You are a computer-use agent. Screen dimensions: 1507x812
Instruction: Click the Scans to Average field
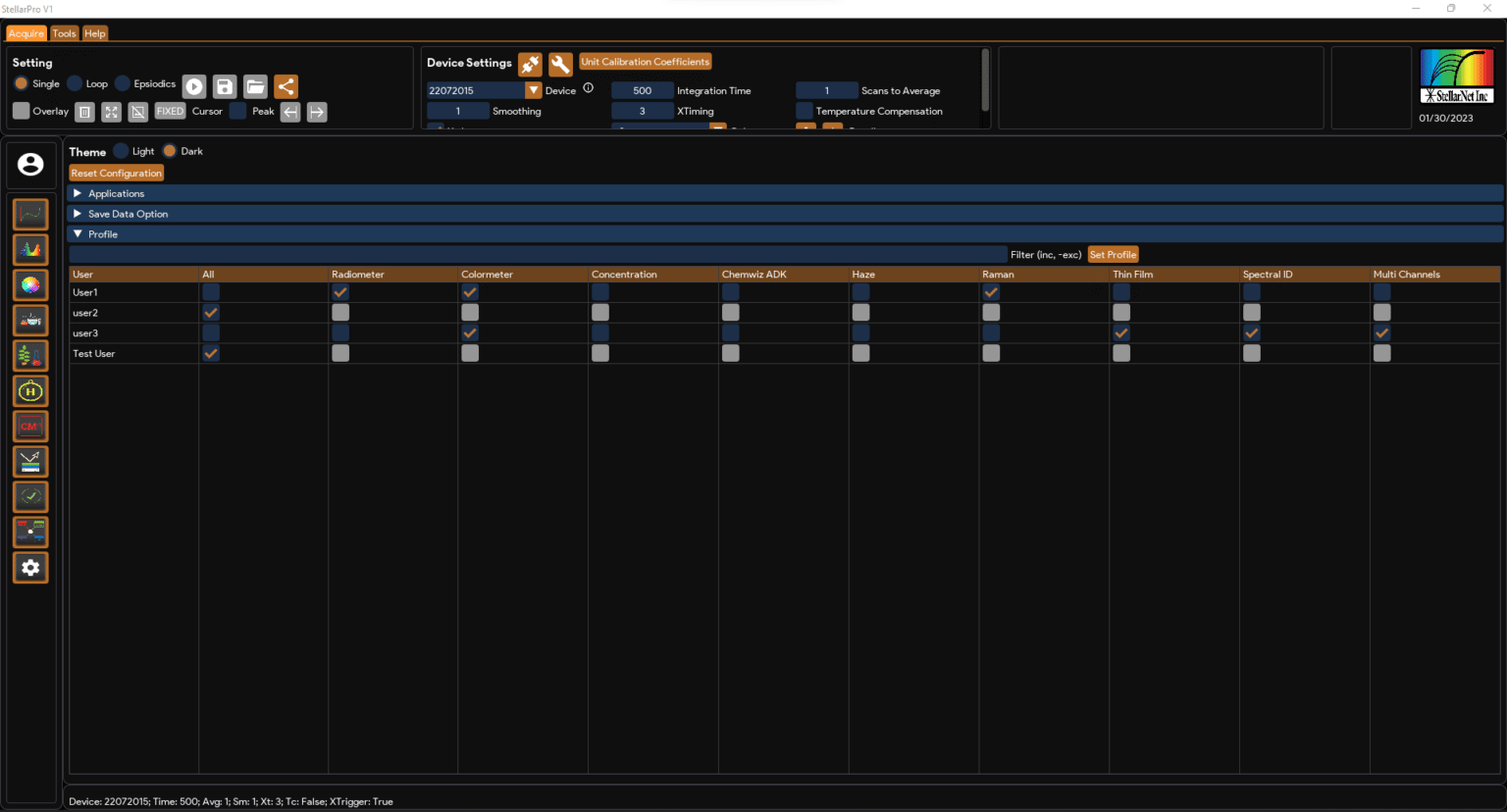(827, 90)
